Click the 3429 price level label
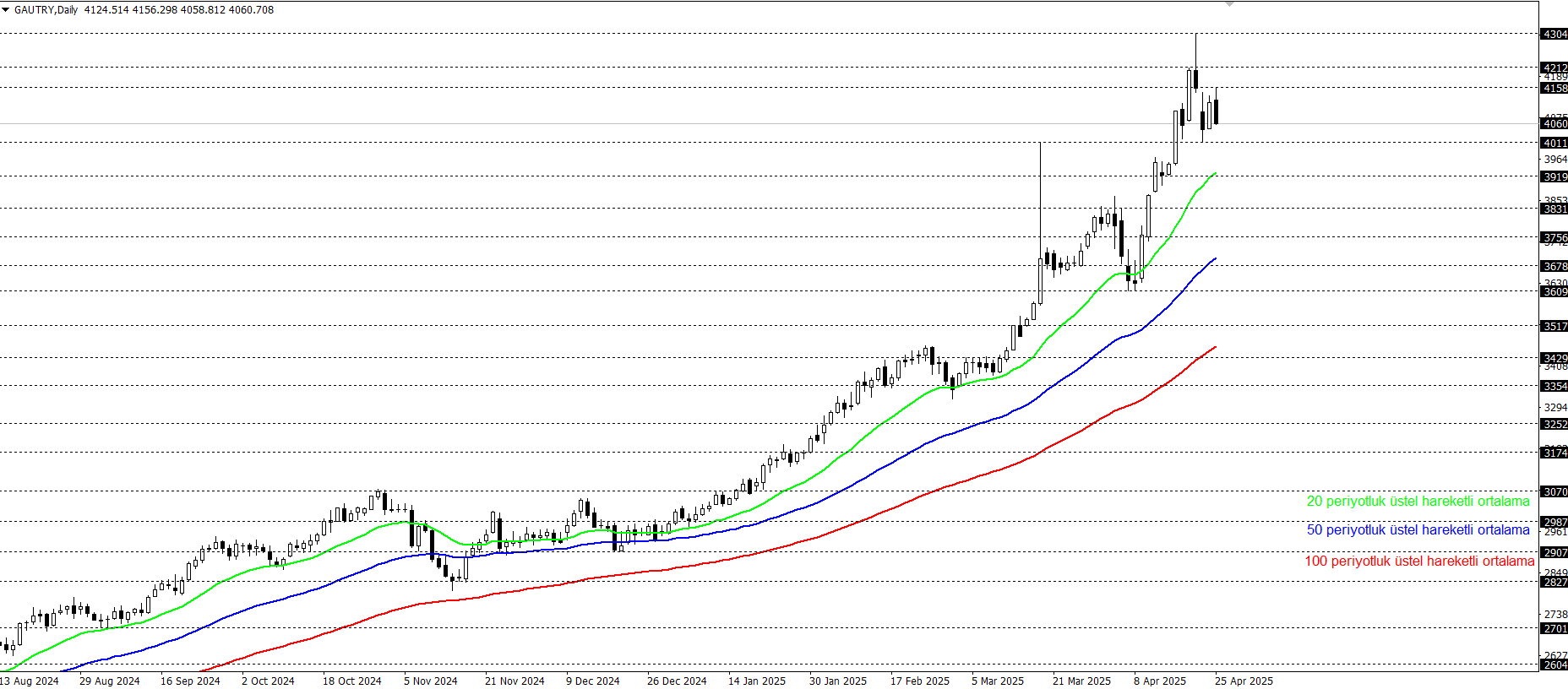The height and width of the screenshot is (689, 1568). pyautogui.click(x=1554, y=358)
